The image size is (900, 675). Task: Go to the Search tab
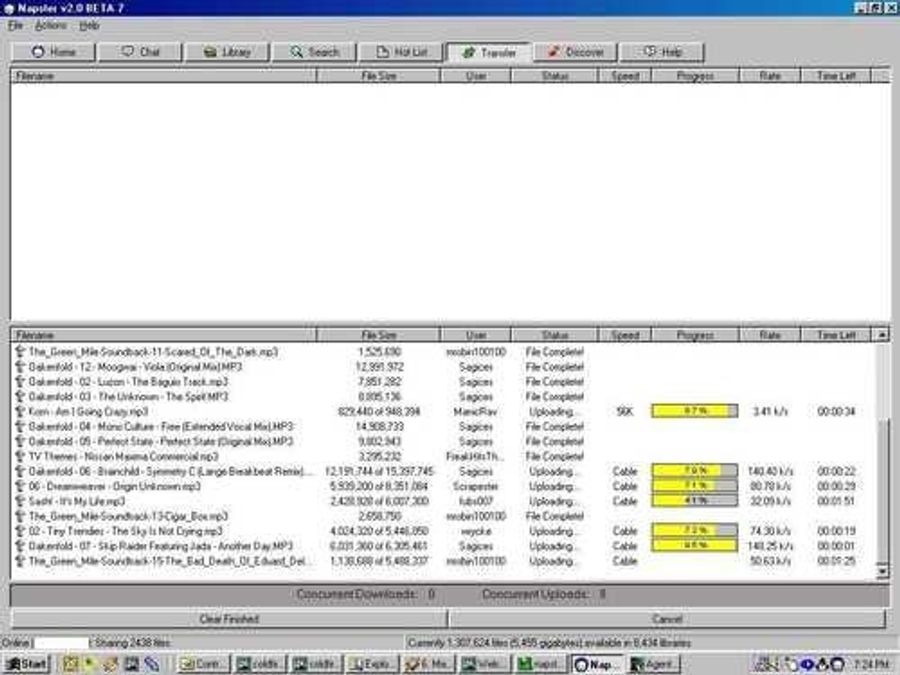(315, 52)
